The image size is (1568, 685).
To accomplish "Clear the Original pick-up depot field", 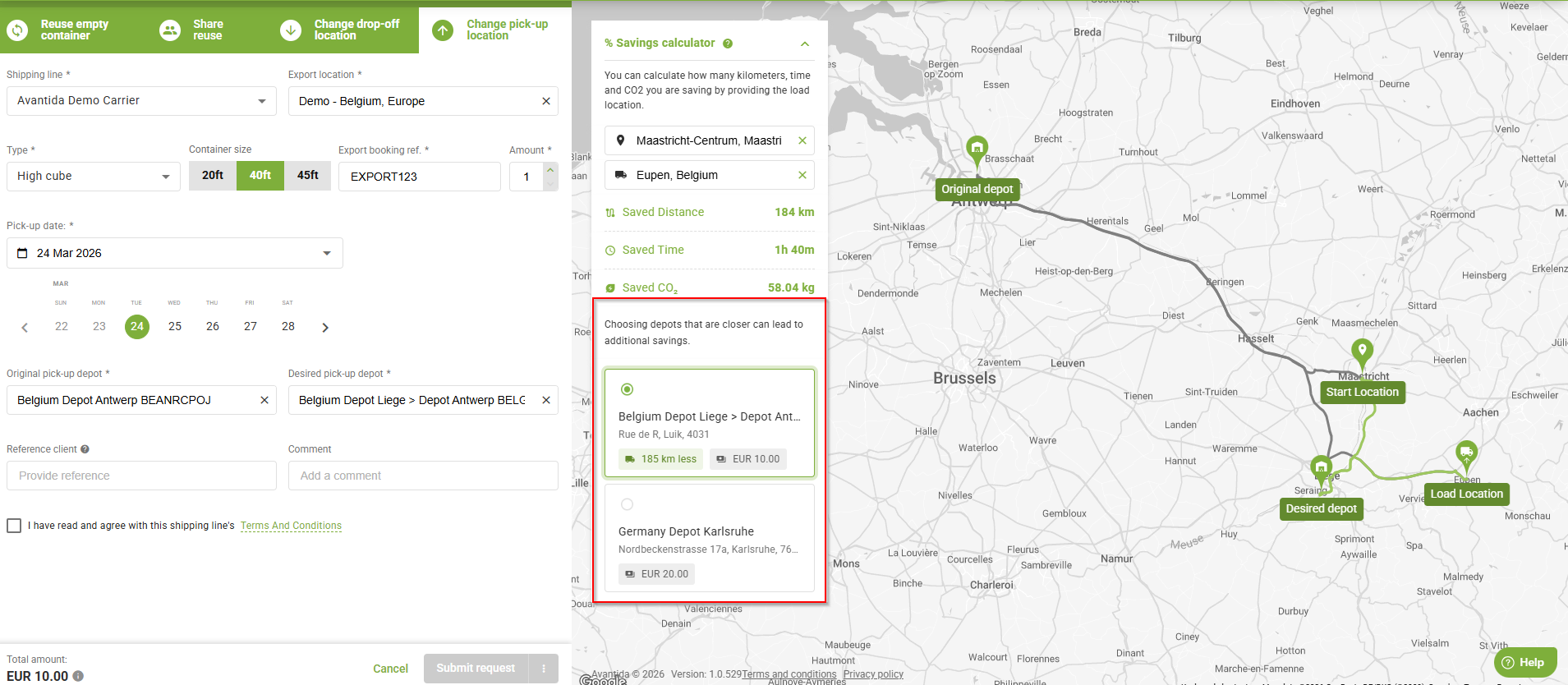I will [264, 400].
